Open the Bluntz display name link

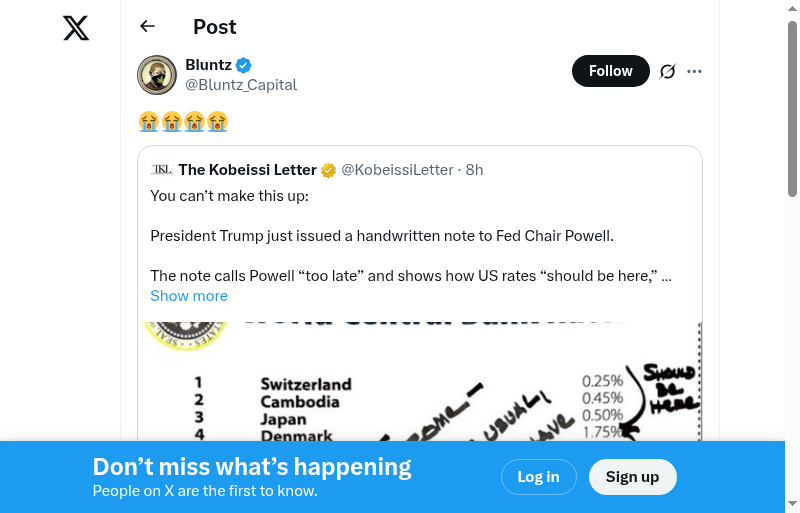point(208,65)
